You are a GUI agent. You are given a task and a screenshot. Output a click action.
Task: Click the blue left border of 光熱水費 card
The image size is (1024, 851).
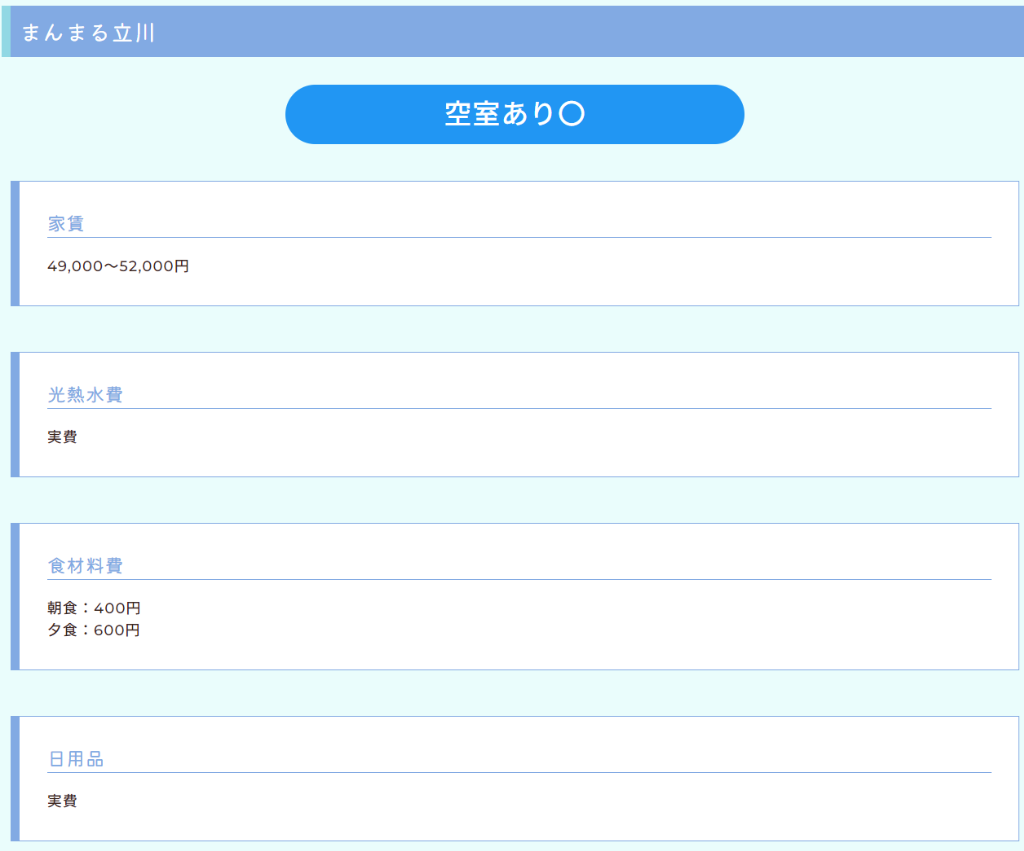15,414
